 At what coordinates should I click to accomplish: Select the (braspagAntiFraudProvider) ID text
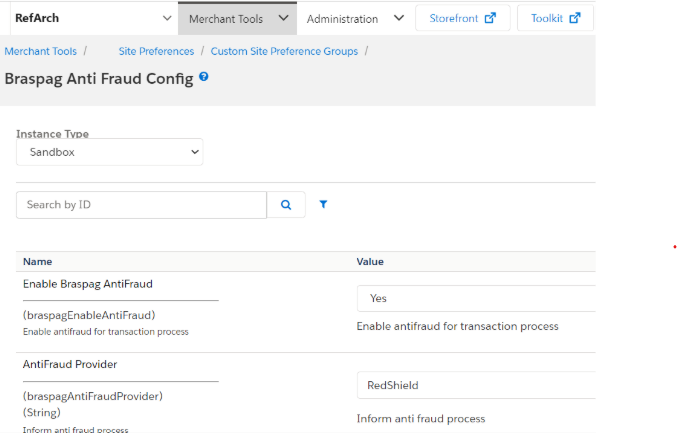pyautogui.click(x=93, y=396)
